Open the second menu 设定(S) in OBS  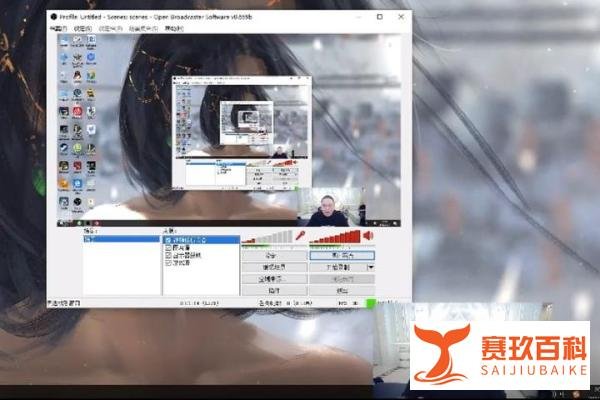(x=83, y=29)
